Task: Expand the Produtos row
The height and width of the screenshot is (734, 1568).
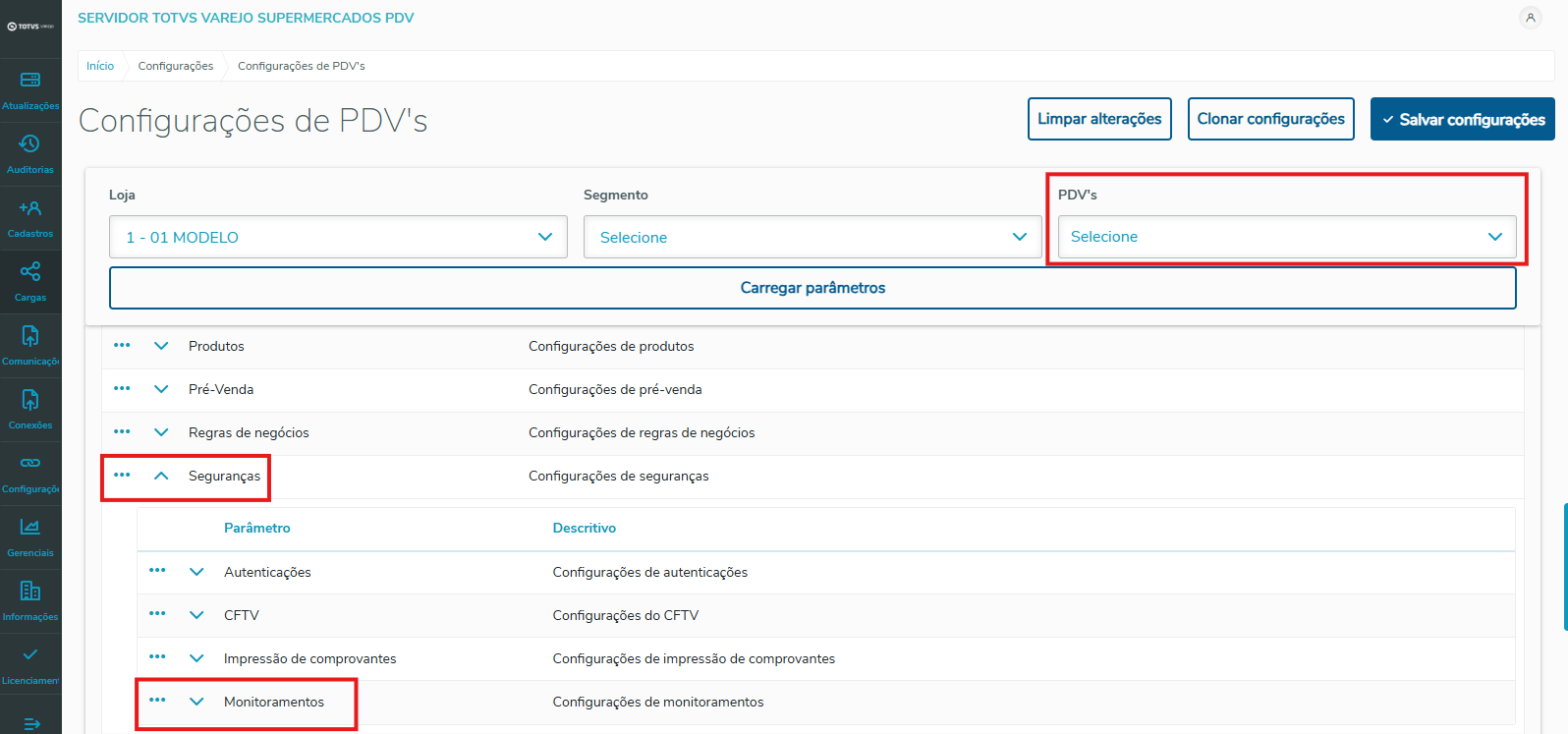Action: click(161, 346)
